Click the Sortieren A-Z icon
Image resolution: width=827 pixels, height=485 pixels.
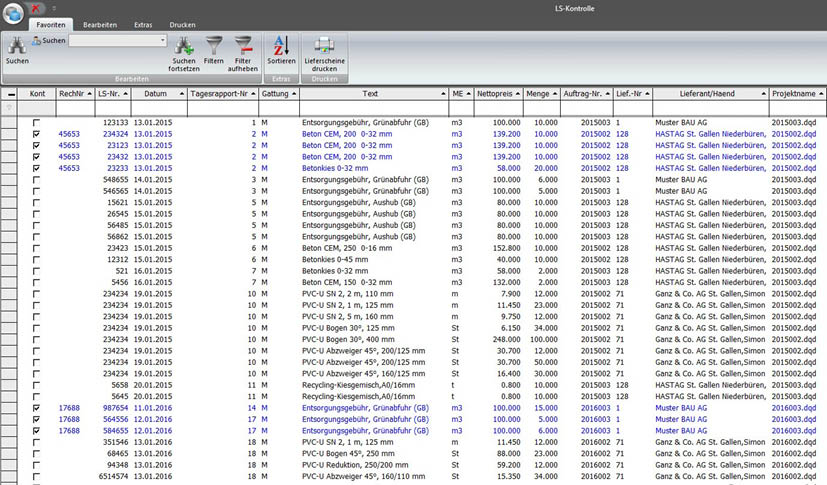coord(281,45)
